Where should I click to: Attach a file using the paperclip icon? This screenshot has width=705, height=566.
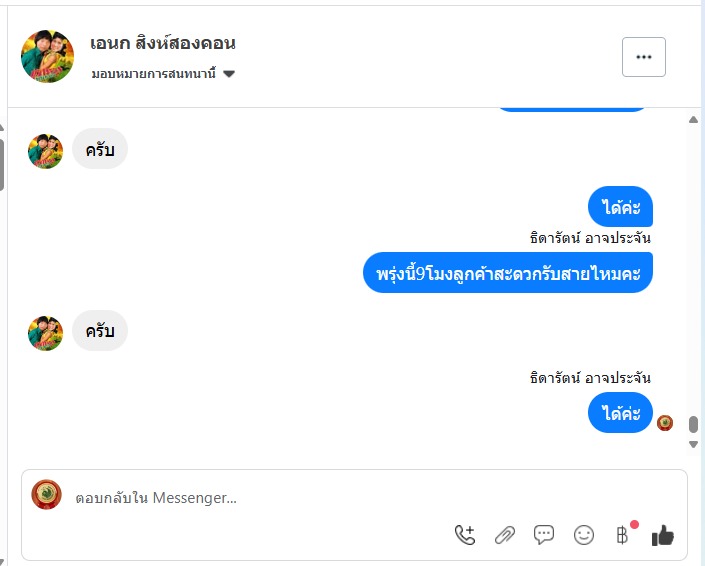point(505,535)
